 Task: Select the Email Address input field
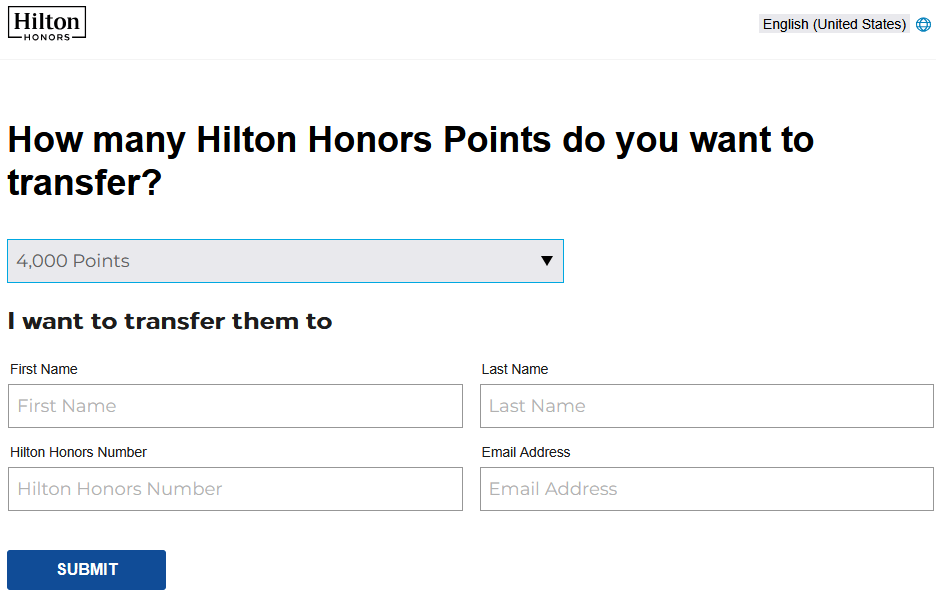(706, 489)
